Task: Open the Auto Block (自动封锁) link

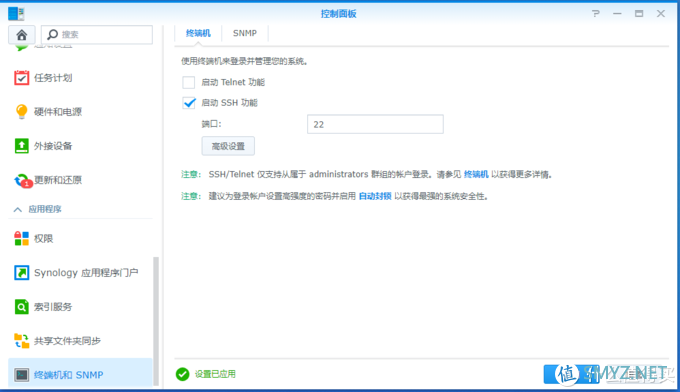Action: (375, 196)
